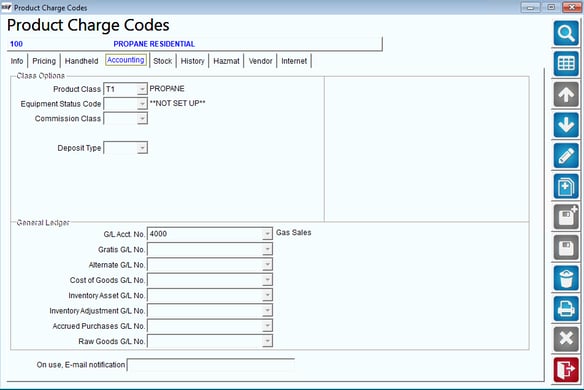The height and width of the screenshot is (390, 584).
Task: Open the Info tab
Action: click(17, 61)
